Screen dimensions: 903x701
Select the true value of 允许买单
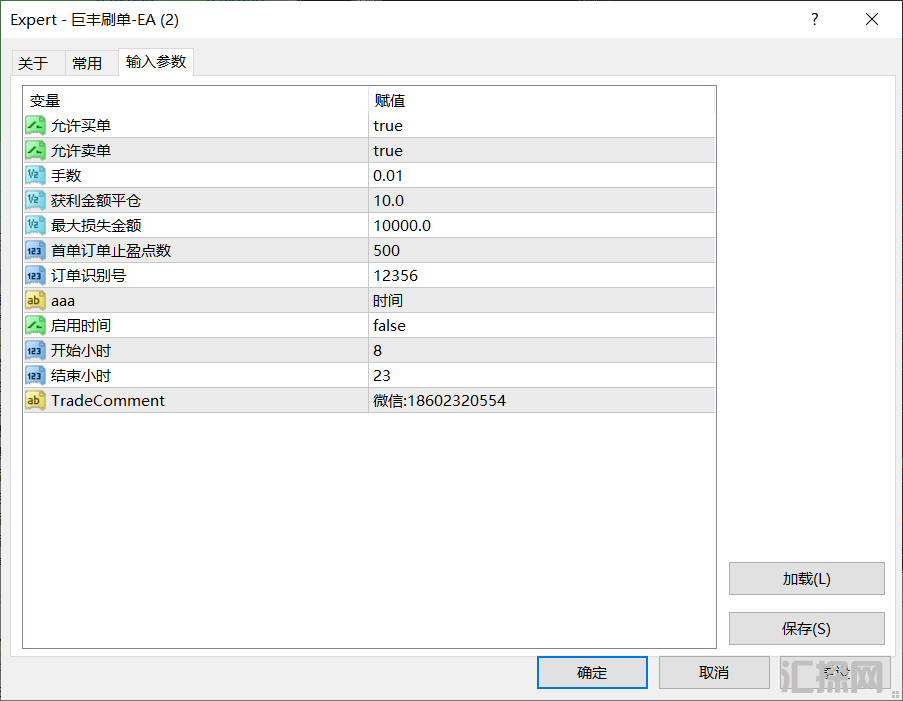388,126
